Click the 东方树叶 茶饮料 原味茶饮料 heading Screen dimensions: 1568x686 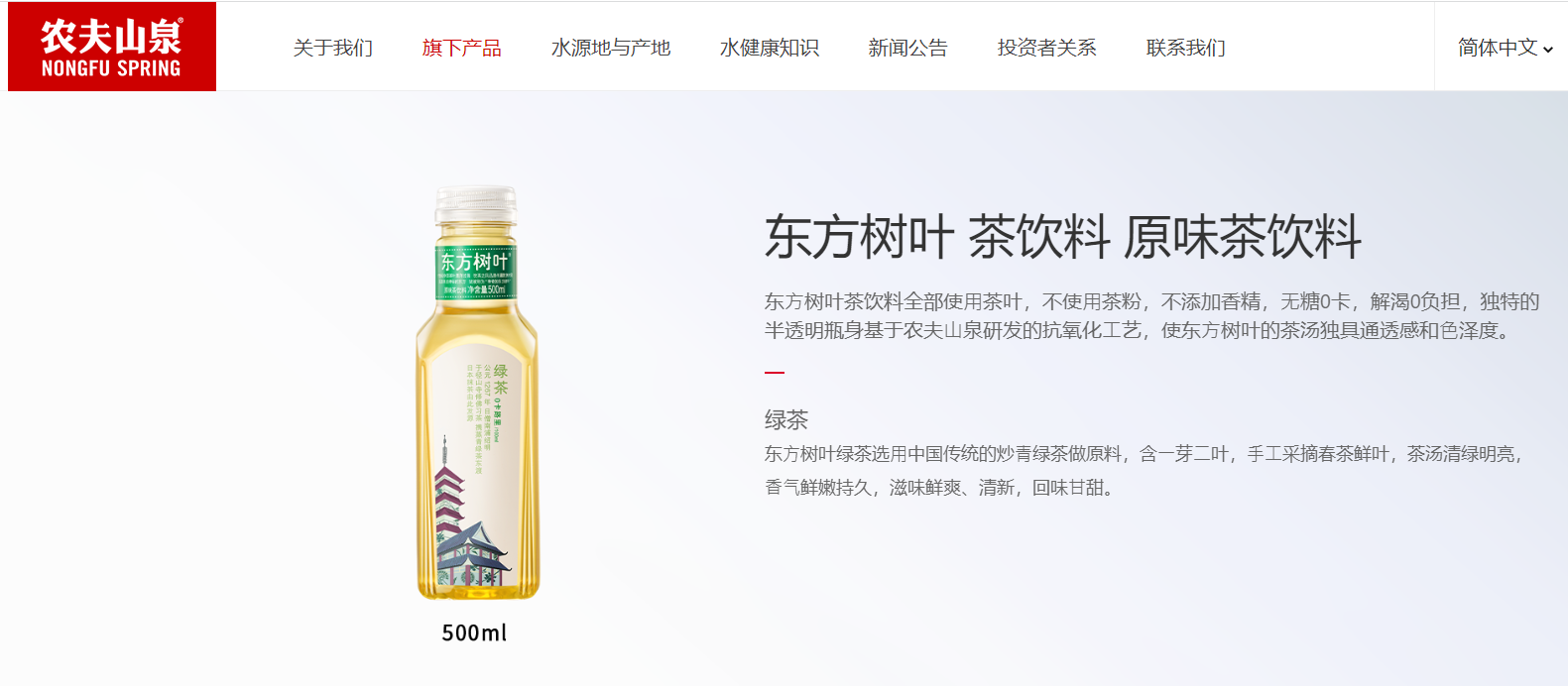(1063, 237)
